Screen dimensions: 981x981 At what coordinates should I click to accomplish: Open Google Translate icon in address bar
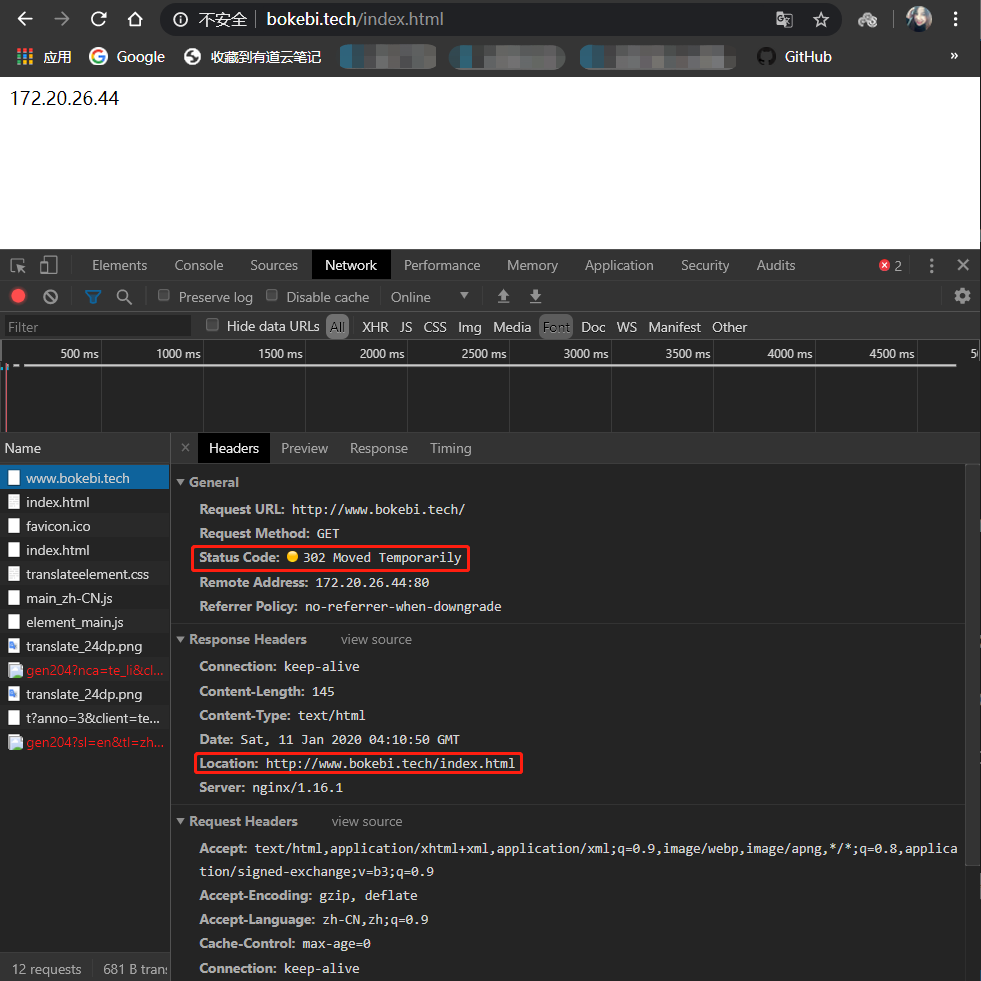(x=784, y=20)
